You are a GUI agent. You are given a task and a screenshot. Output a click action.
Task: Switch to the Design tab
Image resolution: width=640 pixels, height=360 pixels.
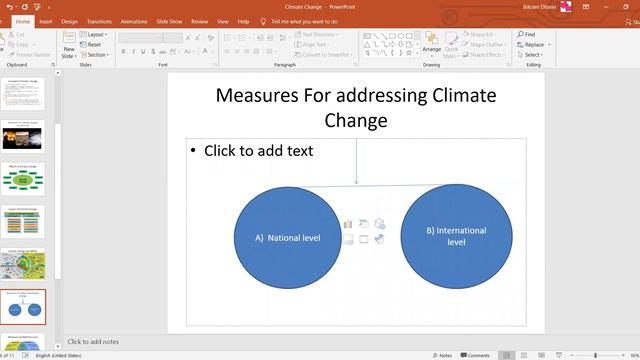point(69,22)
